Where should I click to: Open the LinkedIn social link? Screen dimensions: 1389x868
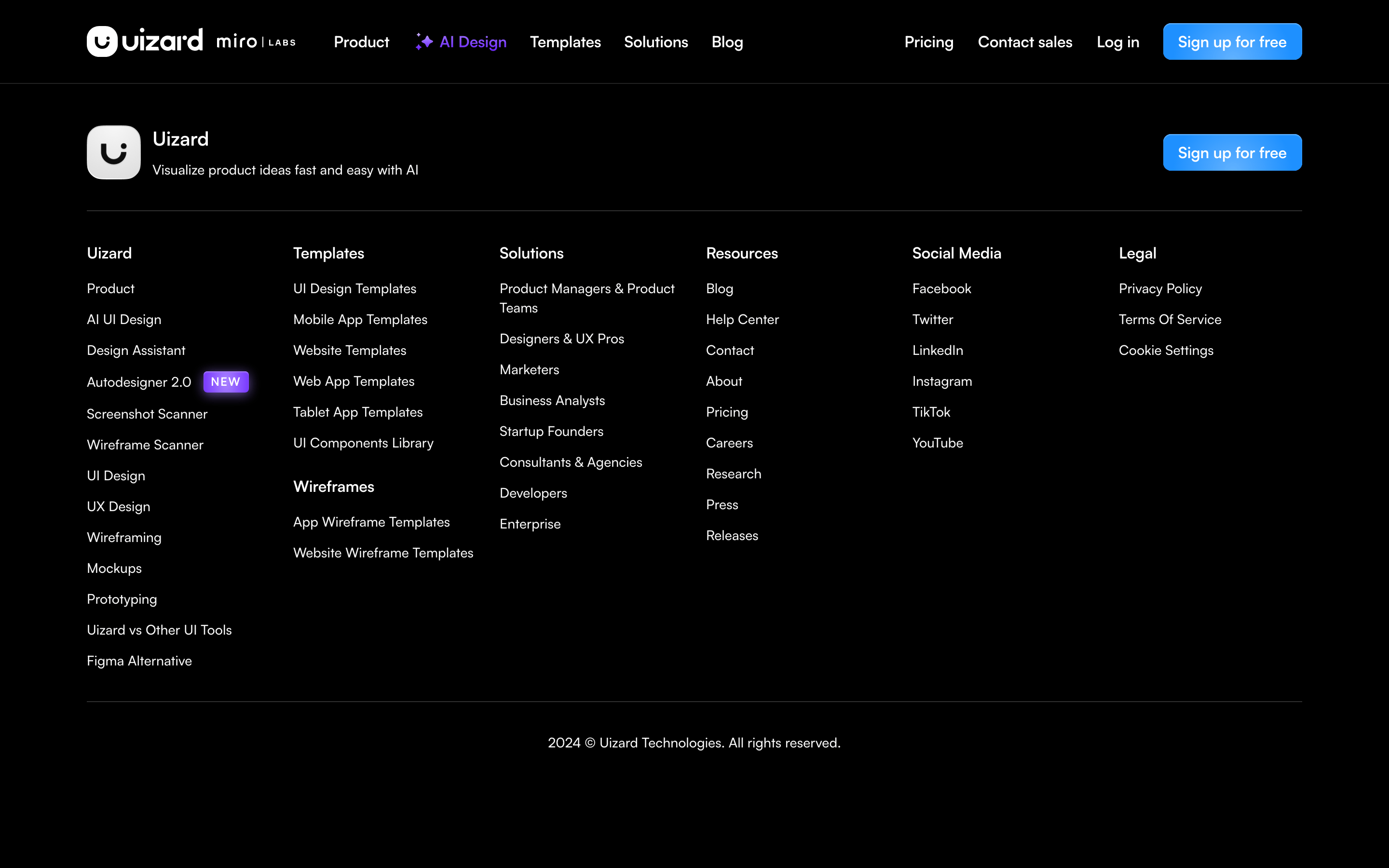[938, 350]
